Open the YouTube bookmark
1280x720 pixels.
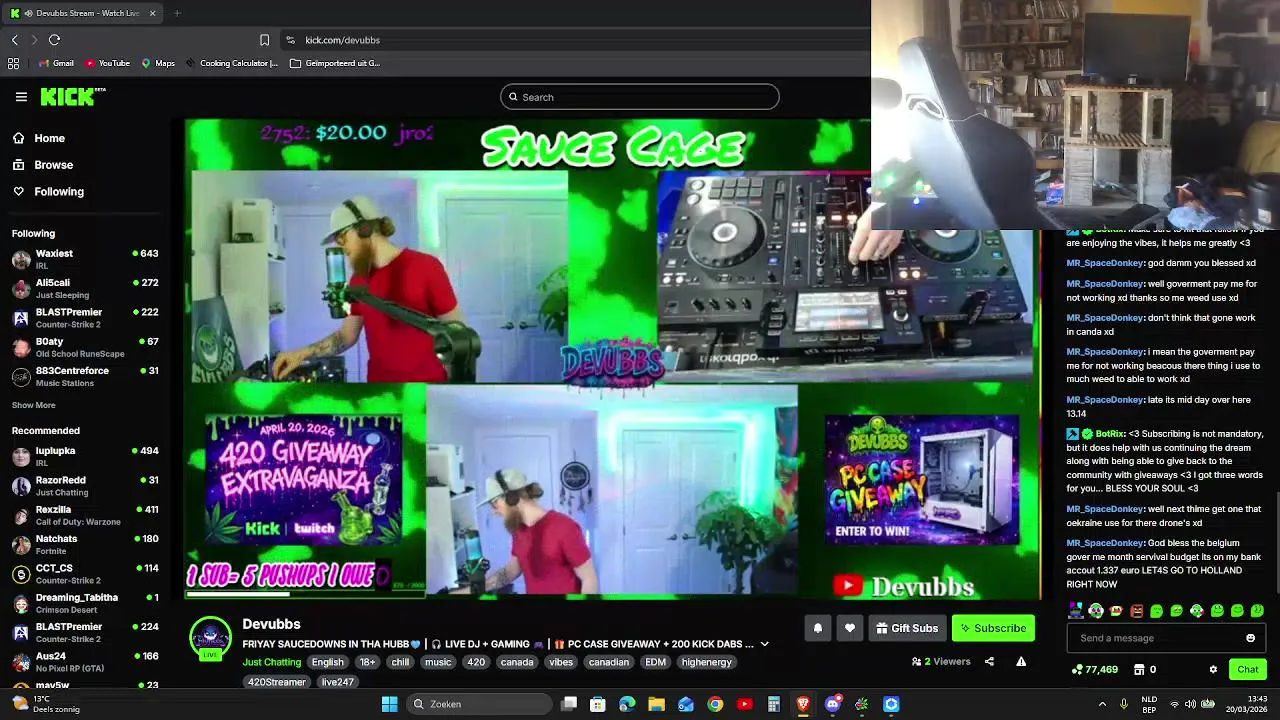pyautogui.click(x=107, y=63)
